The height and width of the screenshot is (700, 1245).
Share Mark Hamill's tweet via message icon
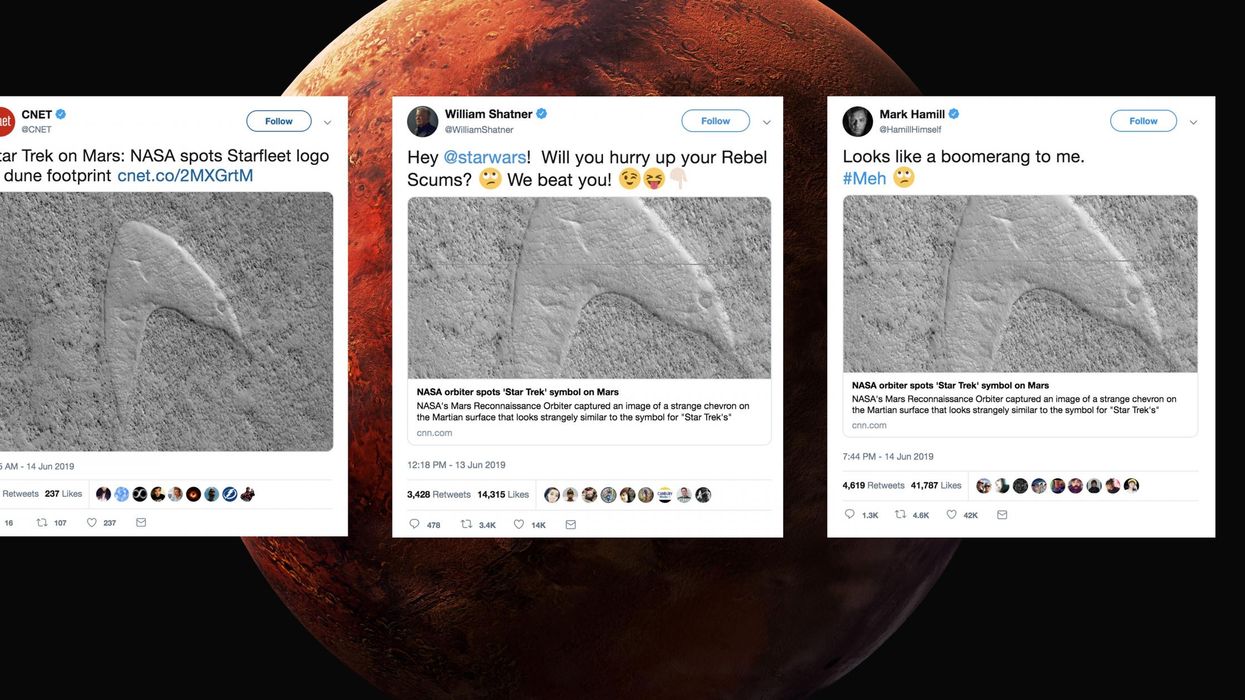[x=1002, y=515]
